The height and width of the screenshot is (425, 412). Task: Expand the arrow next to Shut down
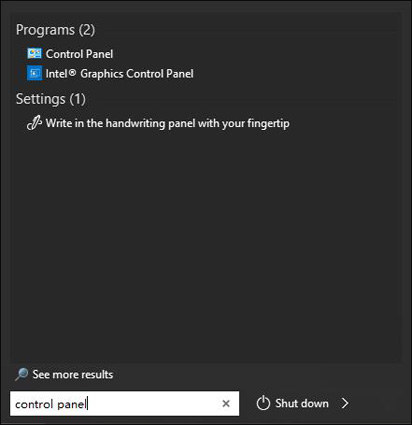point(345,403)
